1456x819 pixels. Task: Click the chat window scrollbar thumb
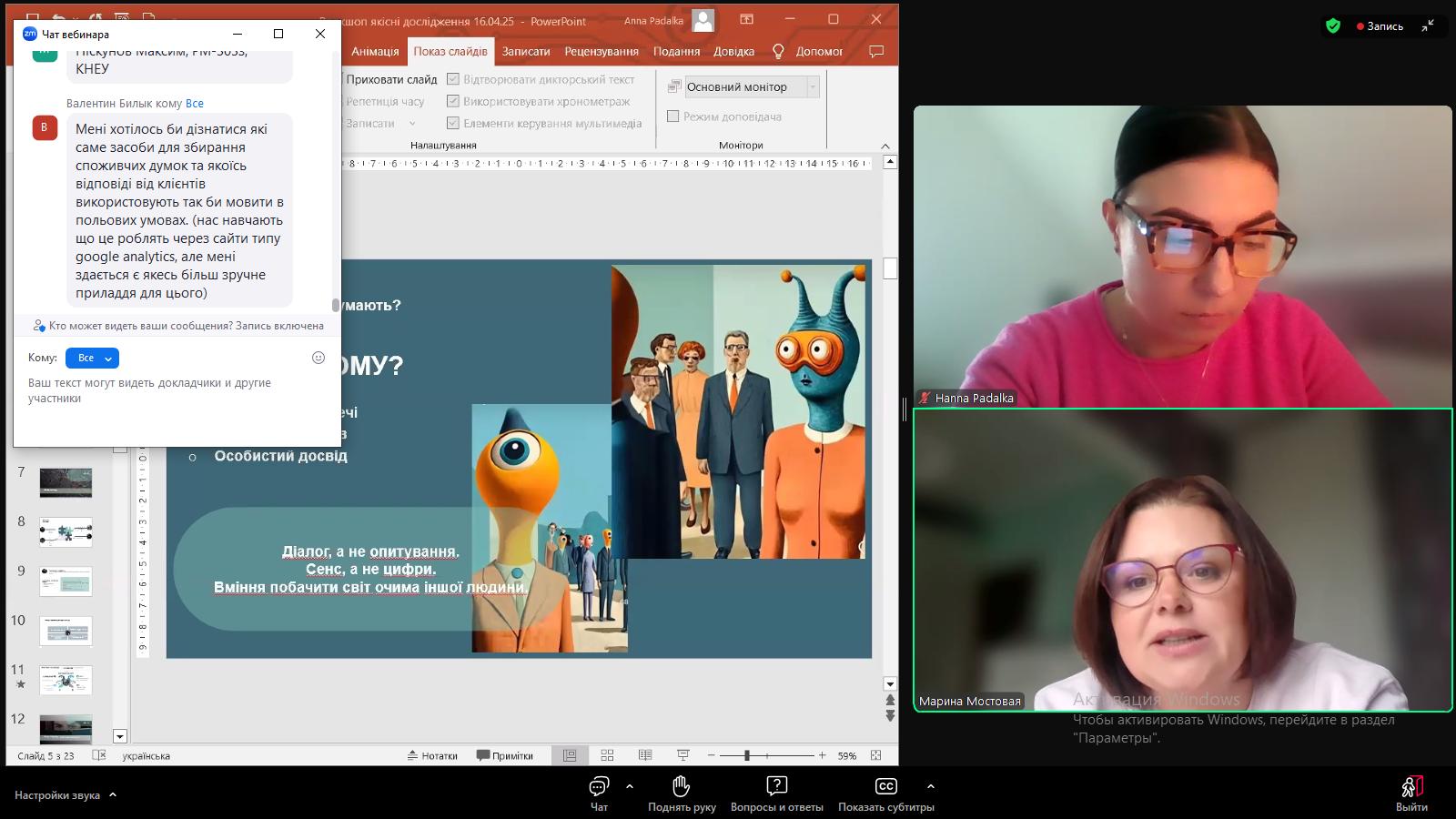coord(336,305)
